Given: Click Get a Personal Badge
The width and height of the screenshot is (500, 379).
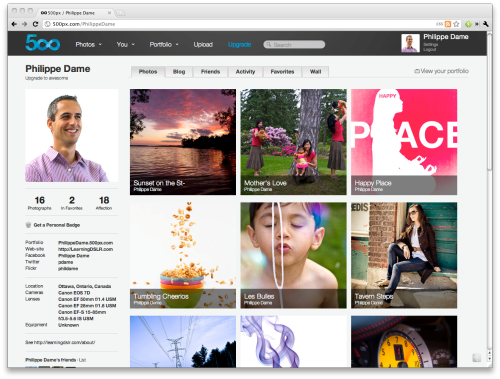Looking at the screenshot, I should pyautogui.click(x=57, y=225).
